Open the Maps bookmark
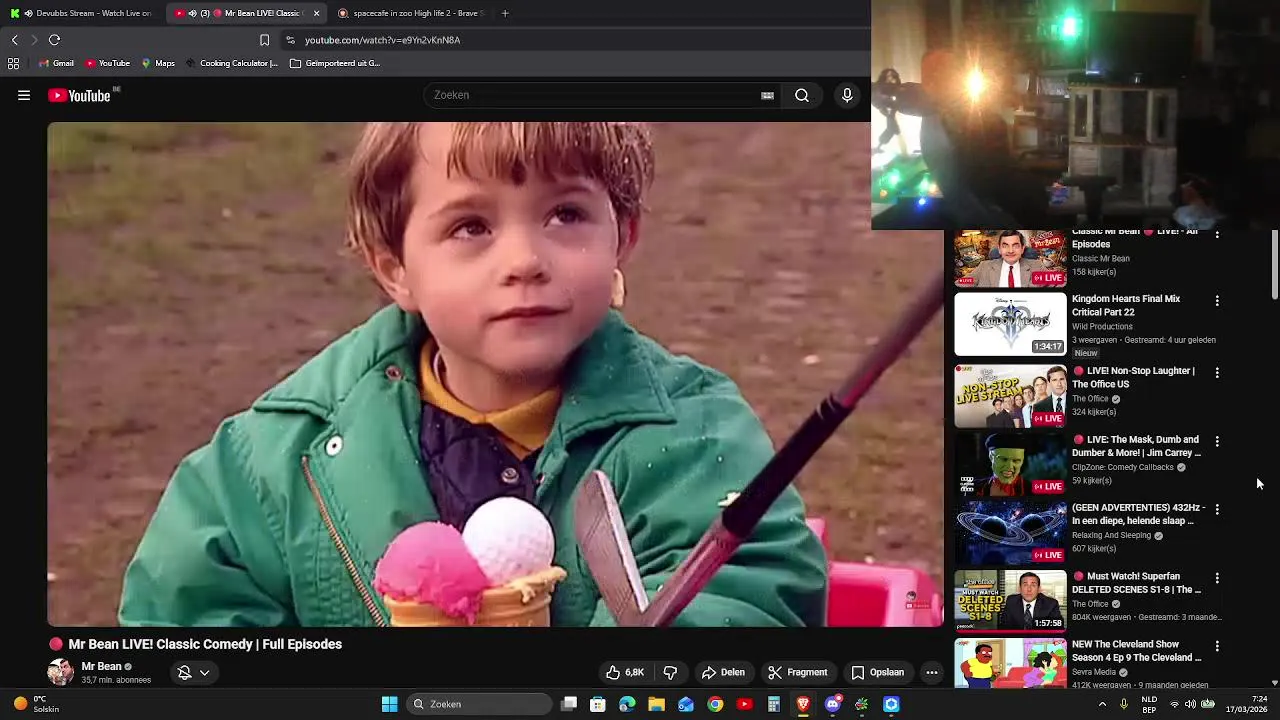This screenshot has height=720, width=1280. click(158, 63)
